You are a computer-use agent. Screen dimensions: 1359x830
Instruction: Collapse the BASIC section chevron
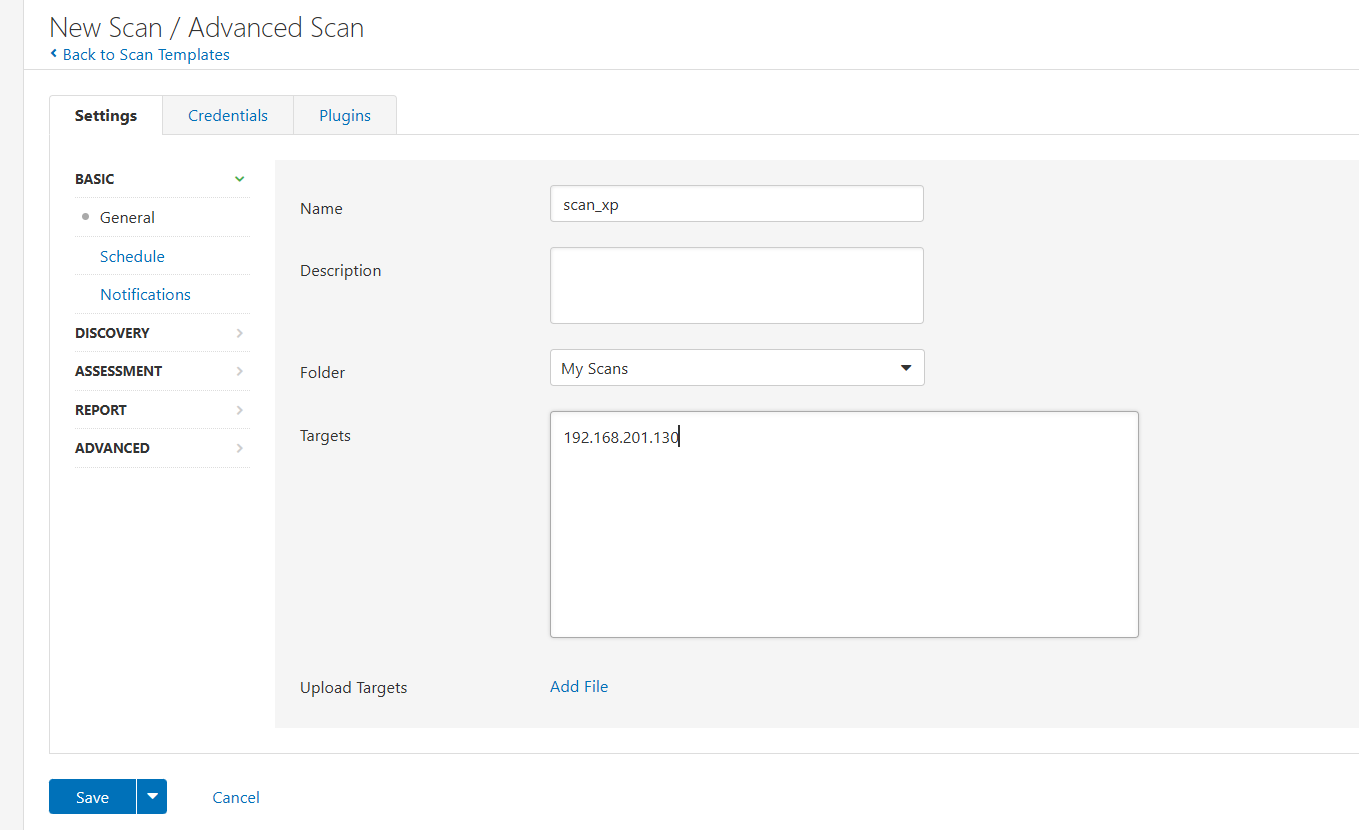click(239, 179)
